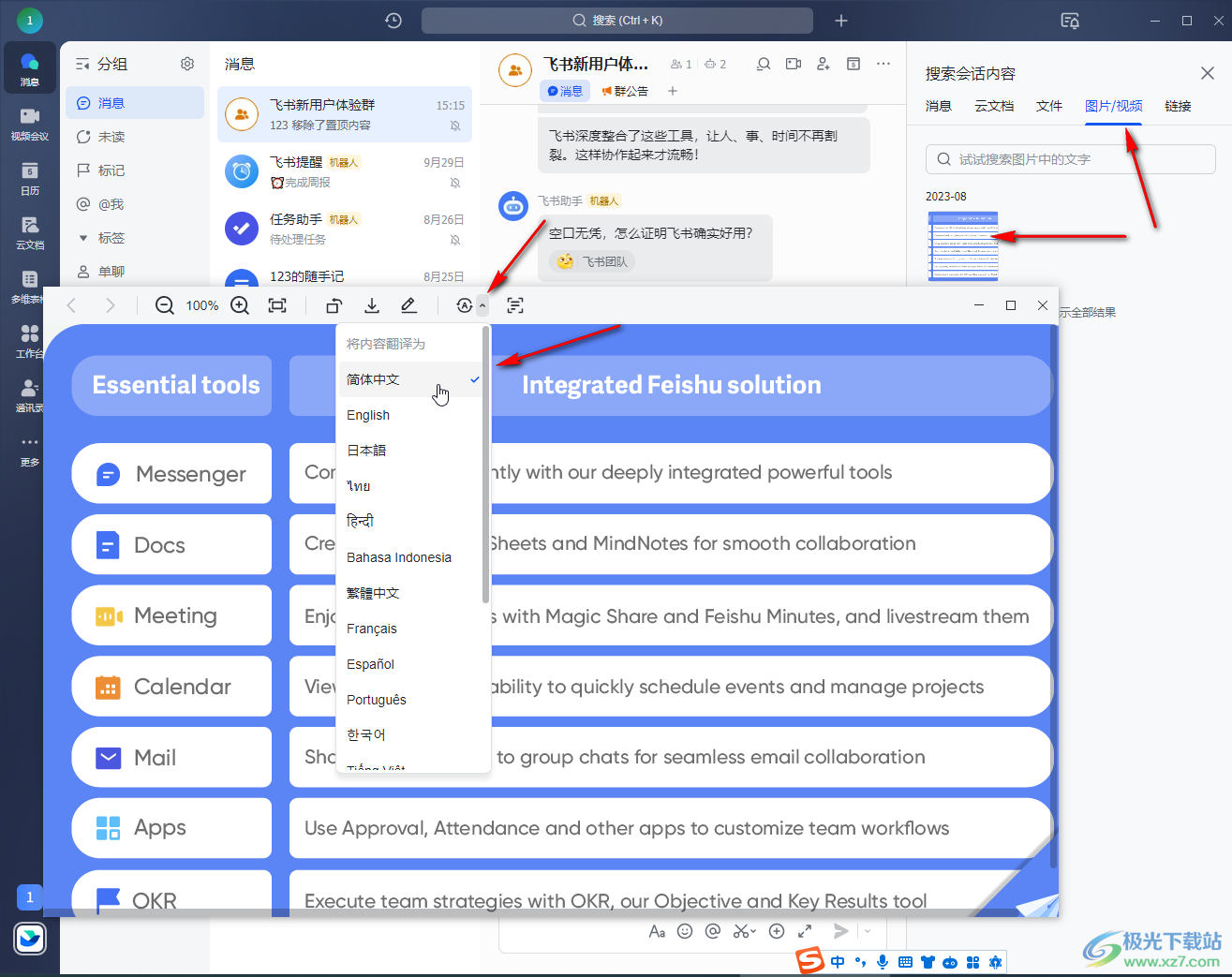Viewport: 1232px width, 977px height.
Task: Choose Korean translation option
Action: (412, 735)
